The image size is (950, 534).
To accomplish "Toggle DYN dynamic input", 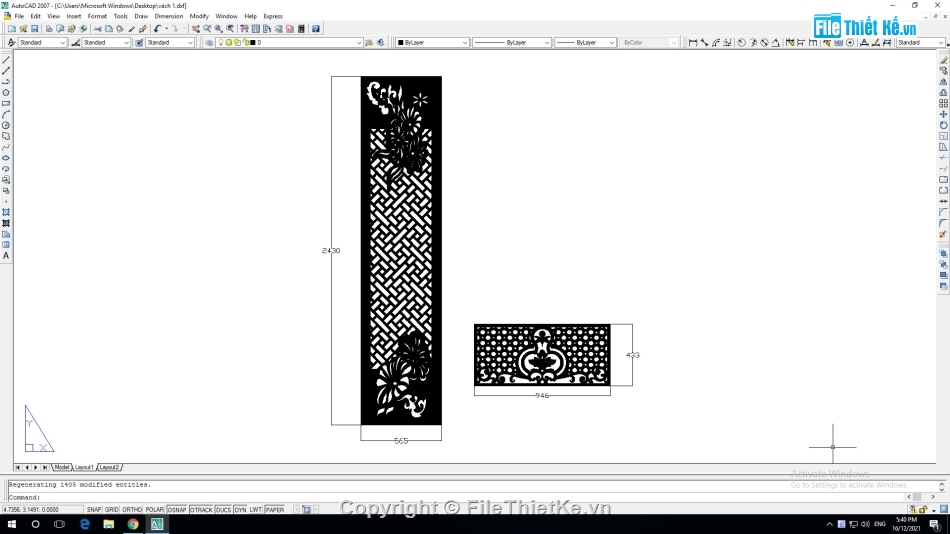I will [241, 510].
